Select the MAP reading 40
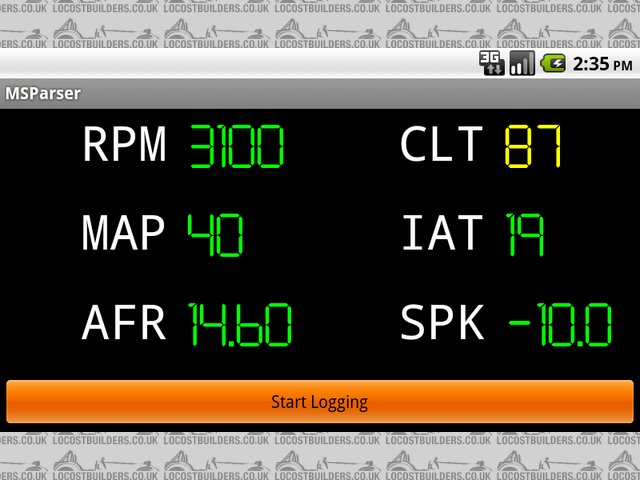 click(215, 235)
